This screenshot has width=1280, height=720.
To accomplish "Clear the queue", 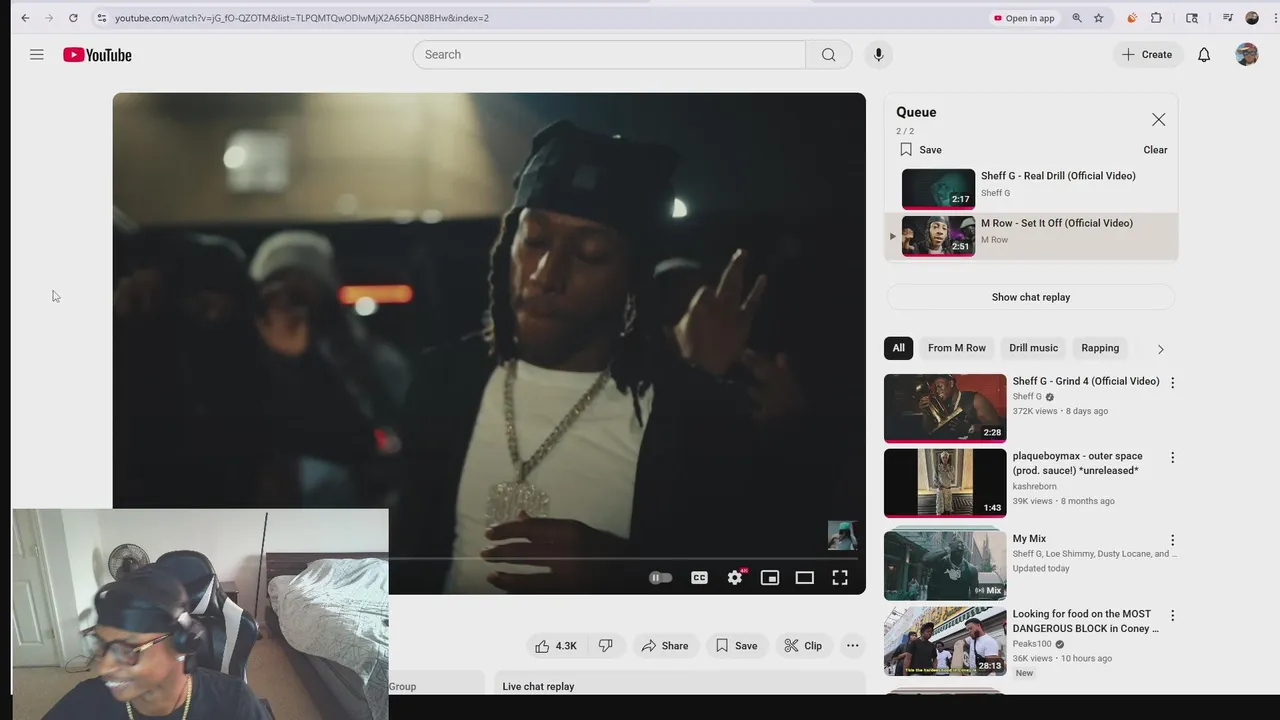I will coord(1155,150).
